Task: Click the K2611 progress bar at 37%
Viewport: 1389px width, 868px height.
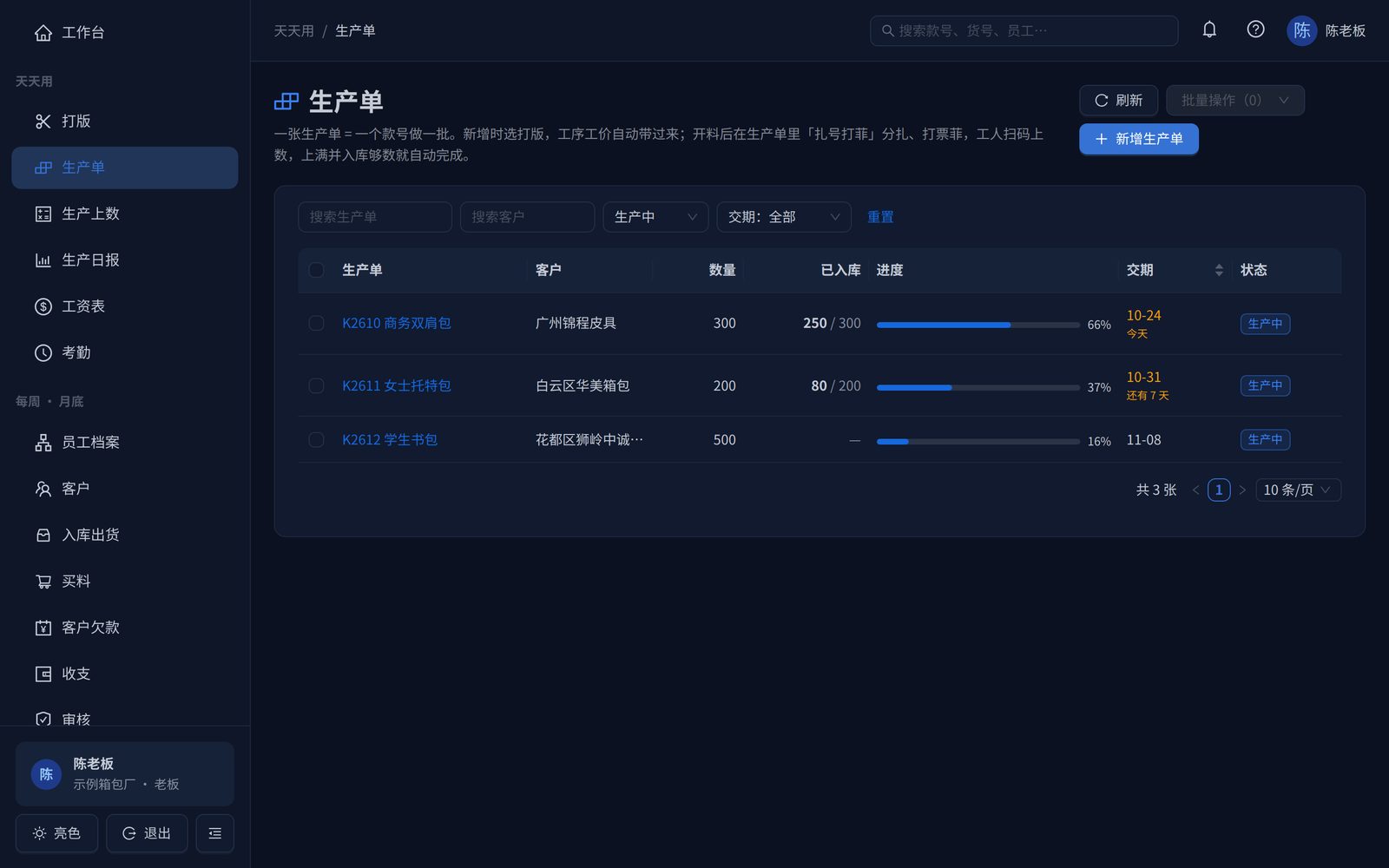Action: pos(978,387)
